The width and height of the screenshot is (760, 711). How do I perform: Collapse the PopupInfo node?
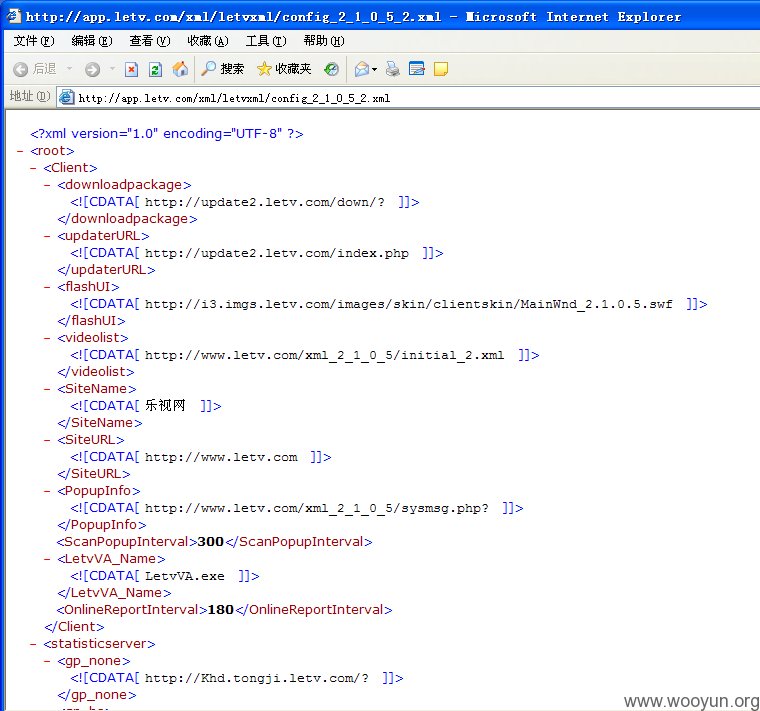coord(47,491)
